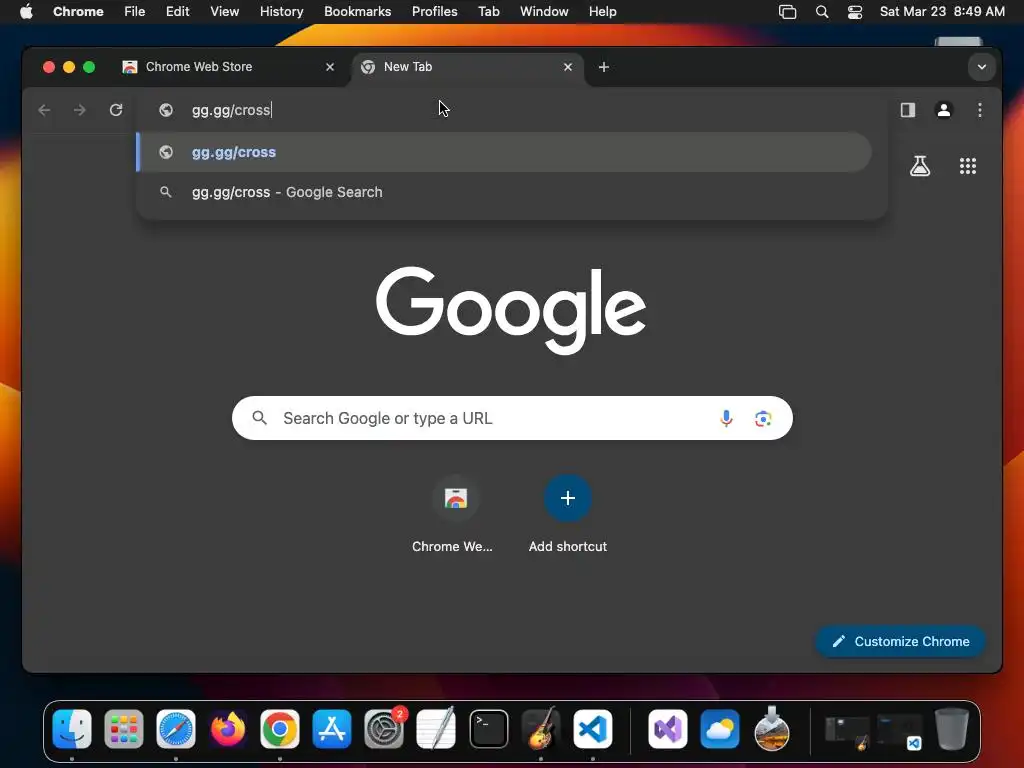Click in the address bar text

(x=231, y=110)
